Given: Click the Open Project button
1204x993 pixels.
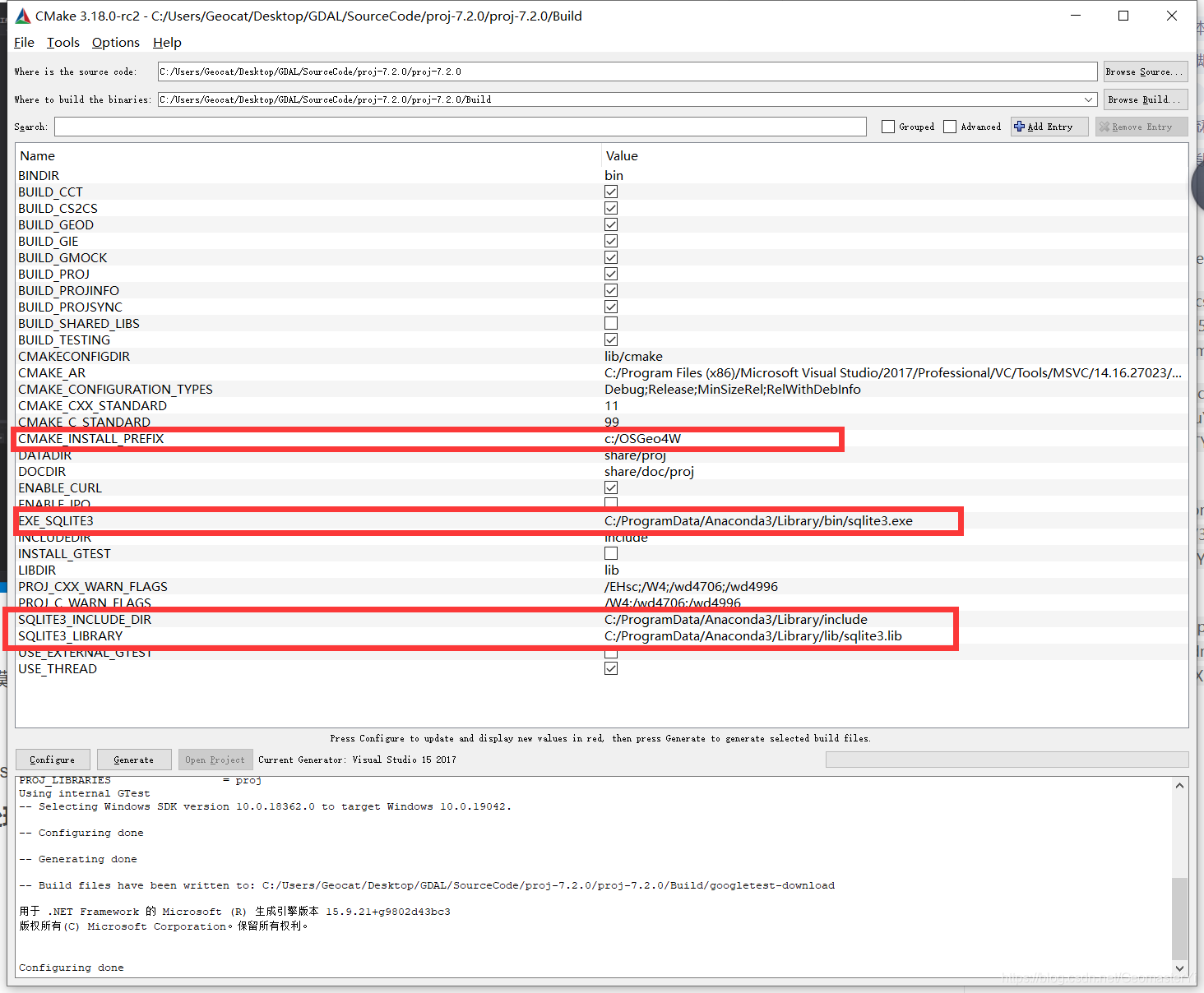Looking at the screenshot, I should pos(215,760).
